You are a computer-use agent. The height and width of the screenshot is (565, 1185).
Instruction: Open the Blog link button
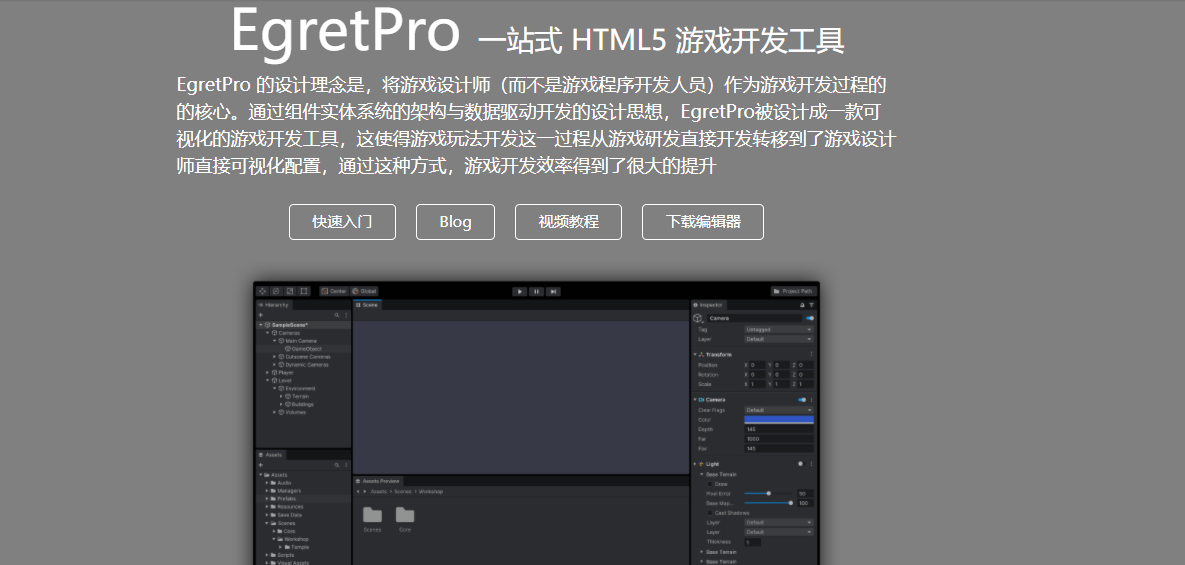click(456, 222)
